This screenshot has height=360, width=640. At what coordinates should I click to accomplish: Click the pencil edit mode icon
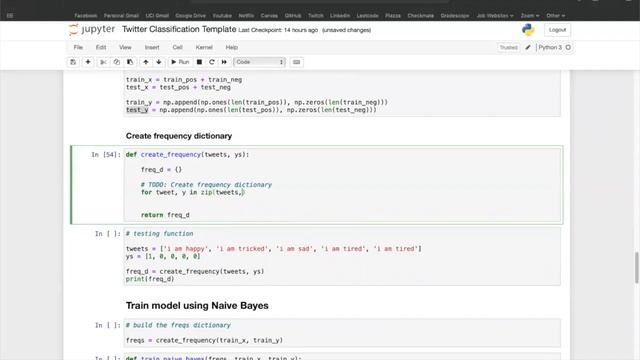pyautogui.click(x=528, y=47)
